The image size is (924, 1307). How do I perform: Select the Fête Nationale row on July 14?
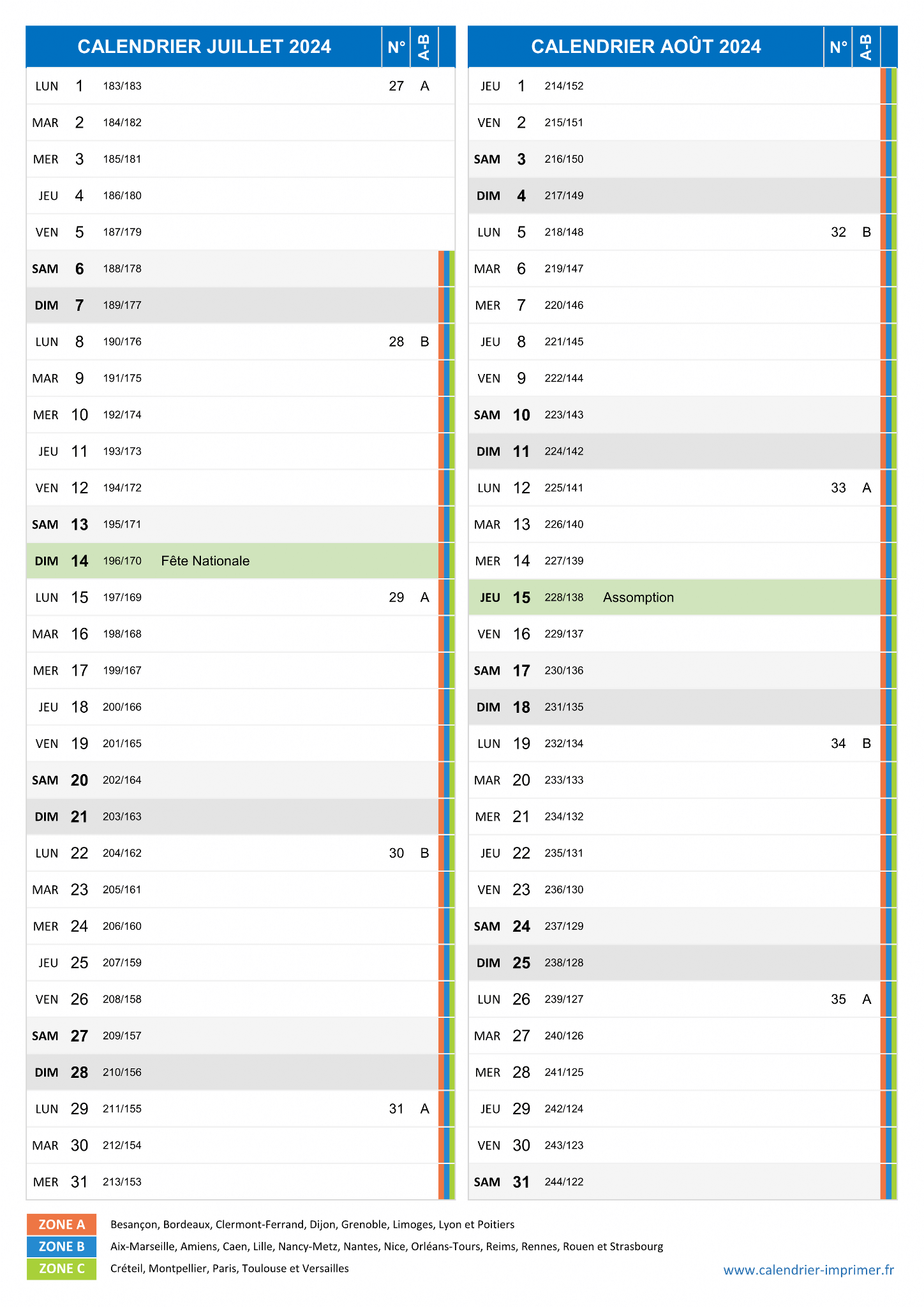click(233, 561)
